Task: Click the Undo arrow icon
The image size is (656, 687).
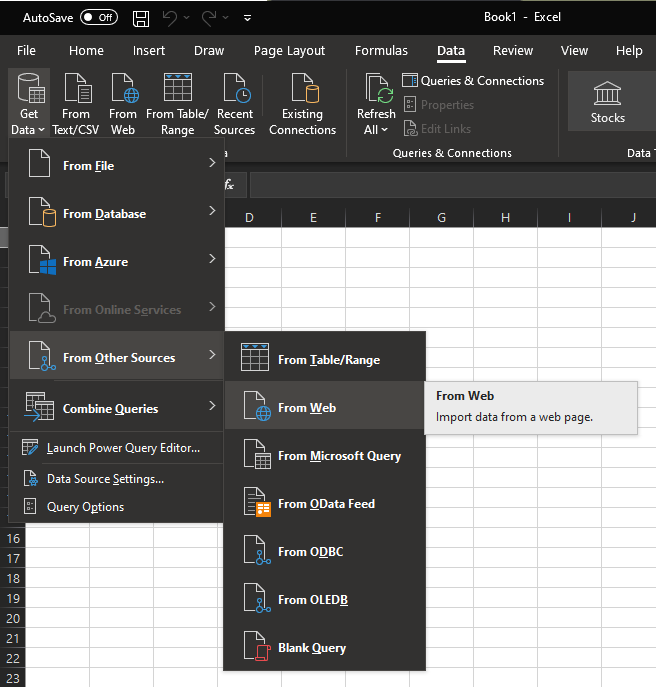Action: click(x=170, y=18)
